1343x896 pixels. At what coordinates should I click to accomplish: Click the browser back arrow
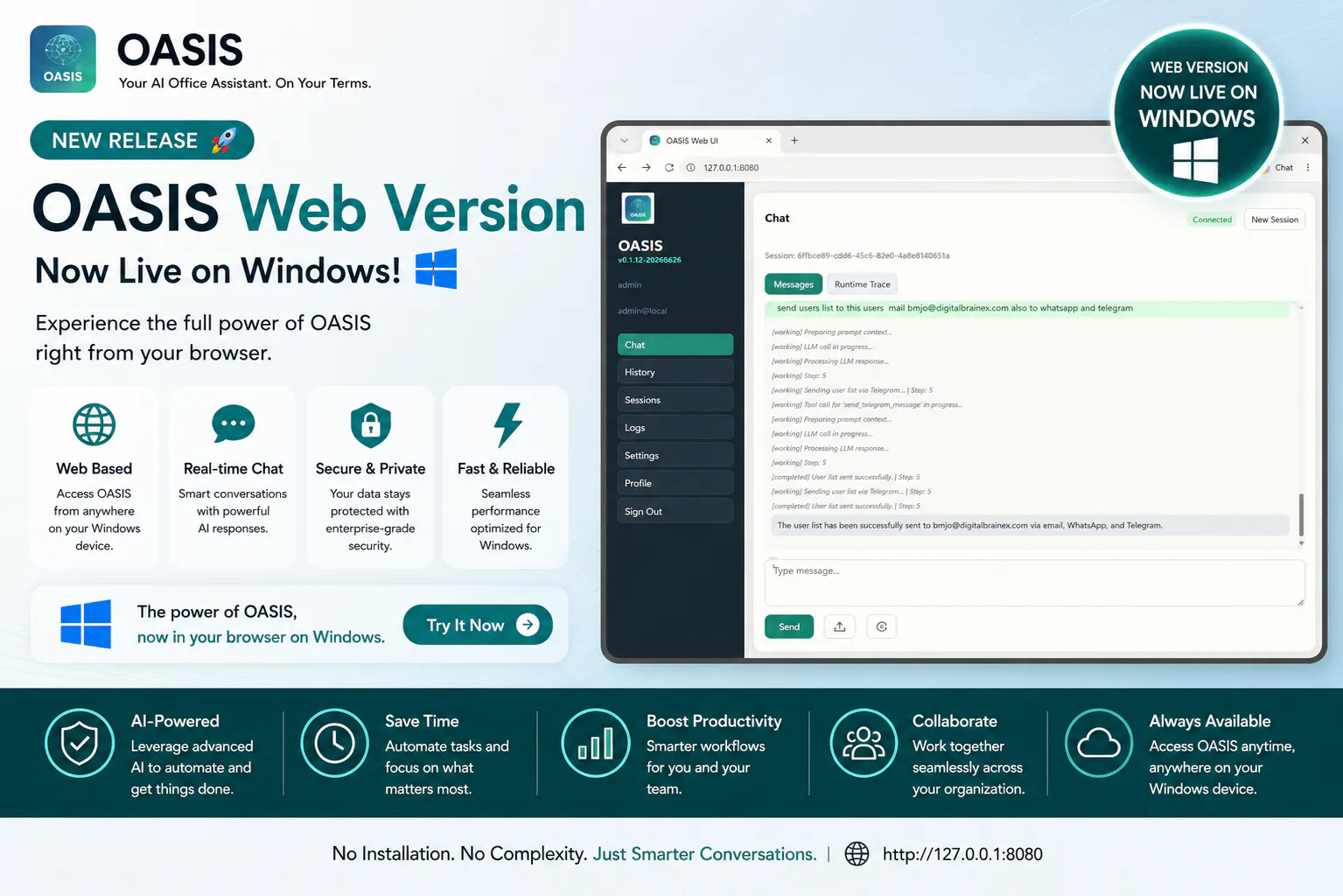click(622, 167)
